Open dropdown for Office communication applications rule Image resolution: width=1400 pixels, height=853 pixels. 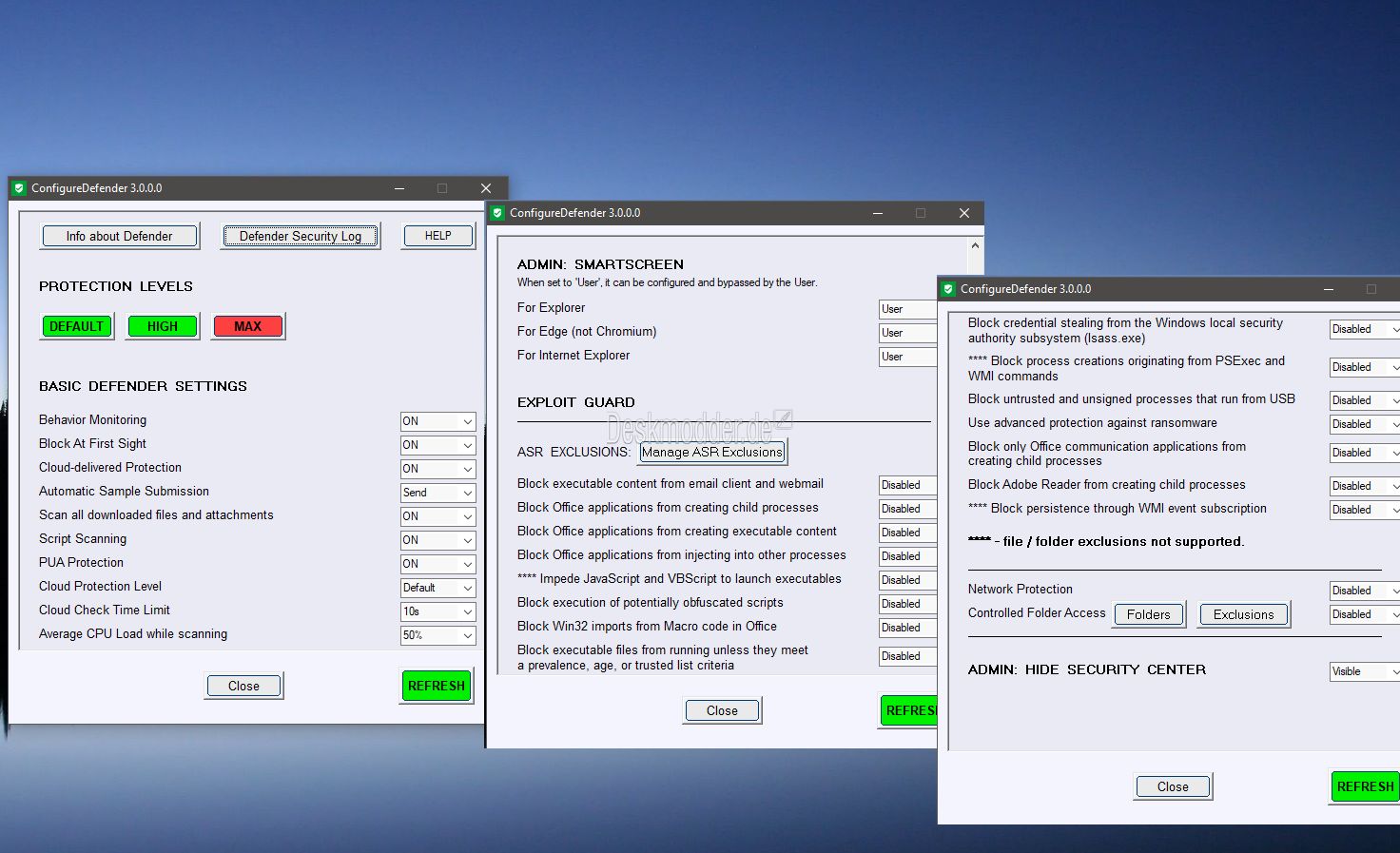point(1365,453)
